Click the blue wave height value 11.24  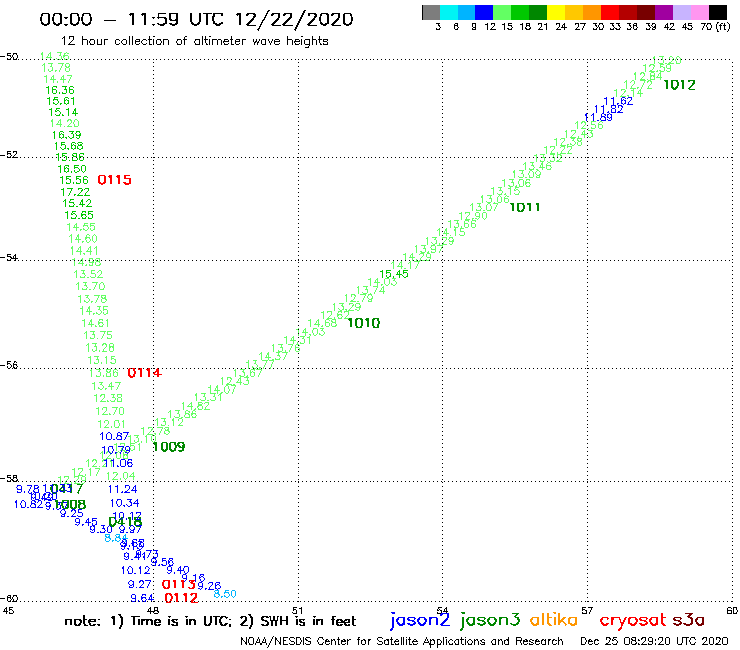pyautogui.click(x=122, y=490)
